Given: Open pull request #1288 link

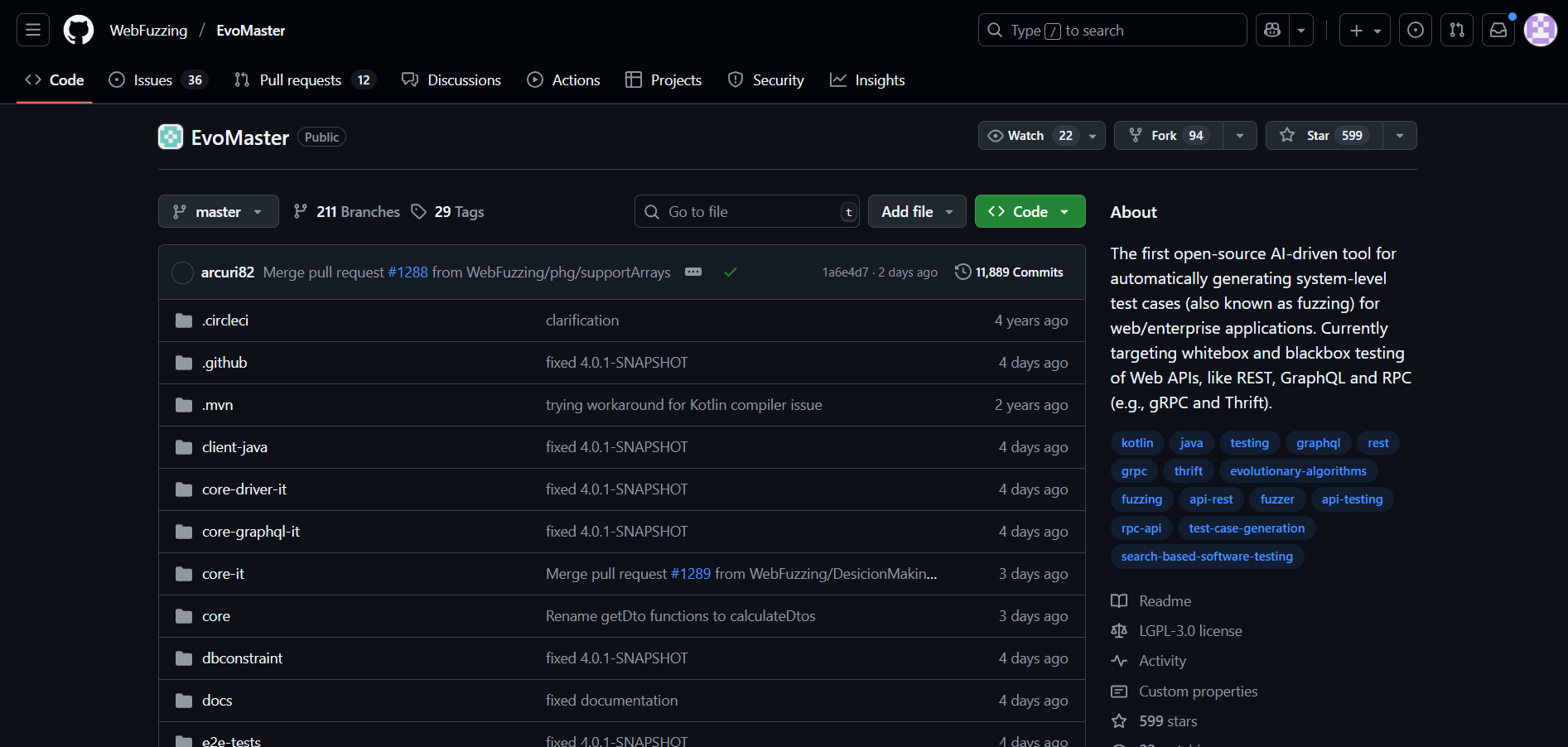Looking at the screenshot, I should coord(408,272).
